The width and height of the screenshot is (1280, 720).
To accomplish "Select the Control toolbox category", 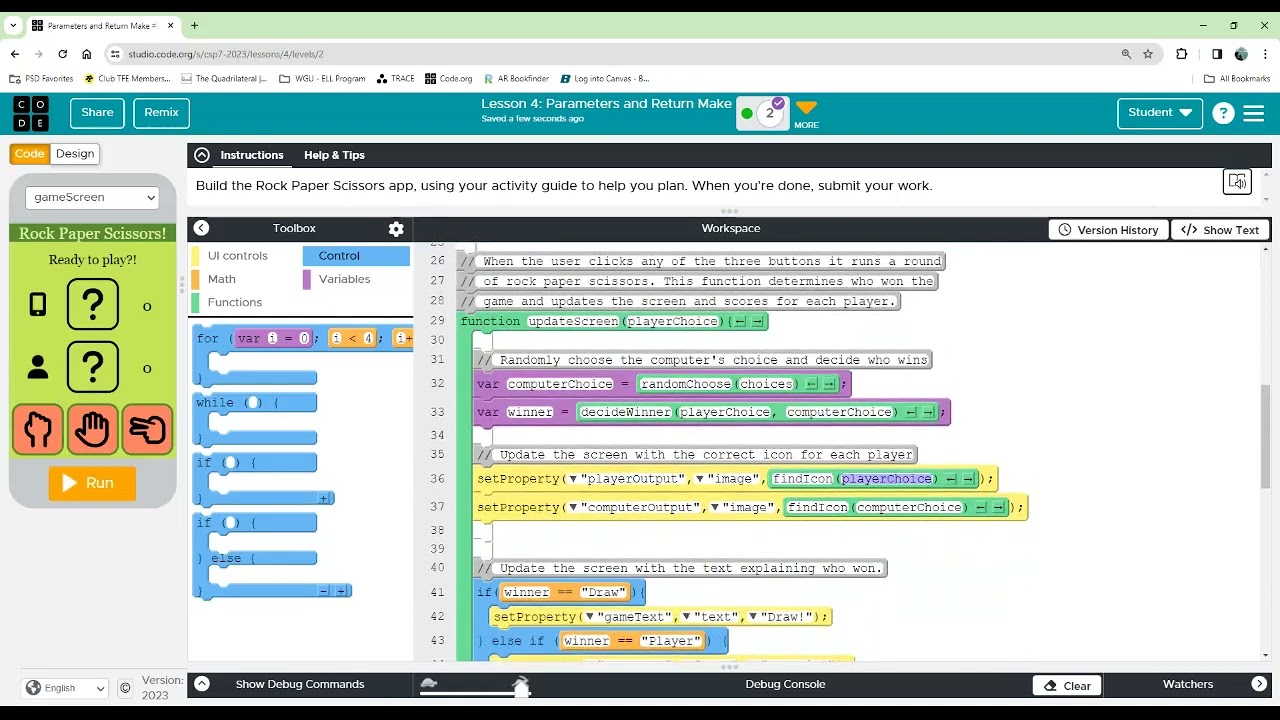I will point(356,256).
